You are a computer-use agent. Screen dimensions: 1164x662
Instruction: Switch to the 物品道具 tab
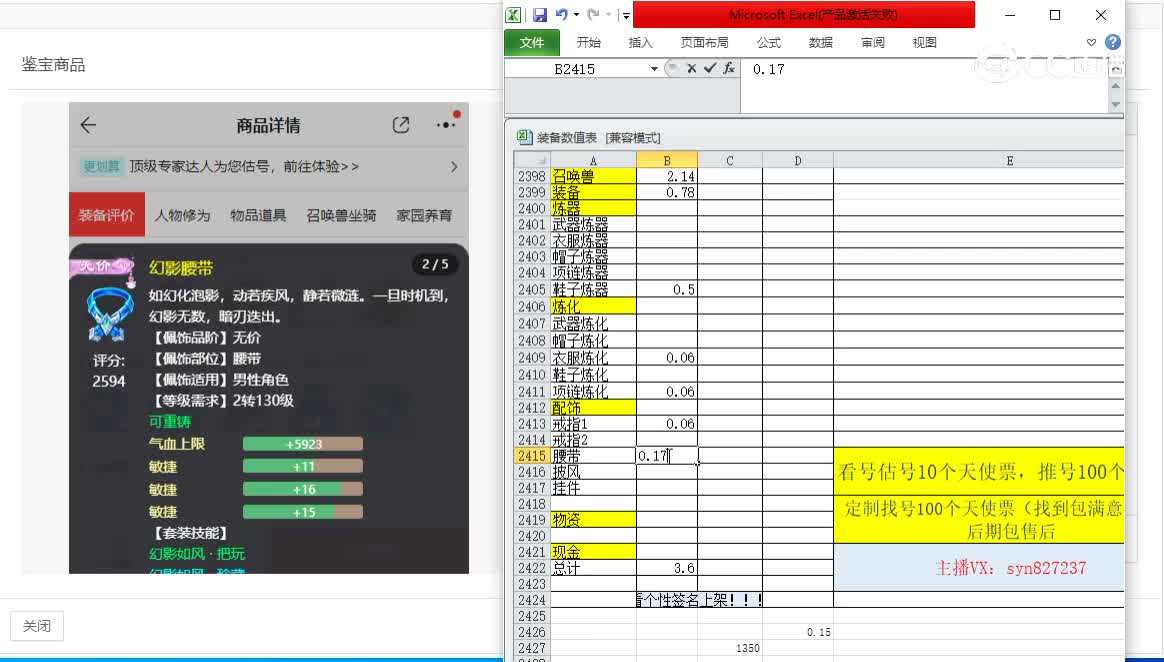(x=258, y=215)
